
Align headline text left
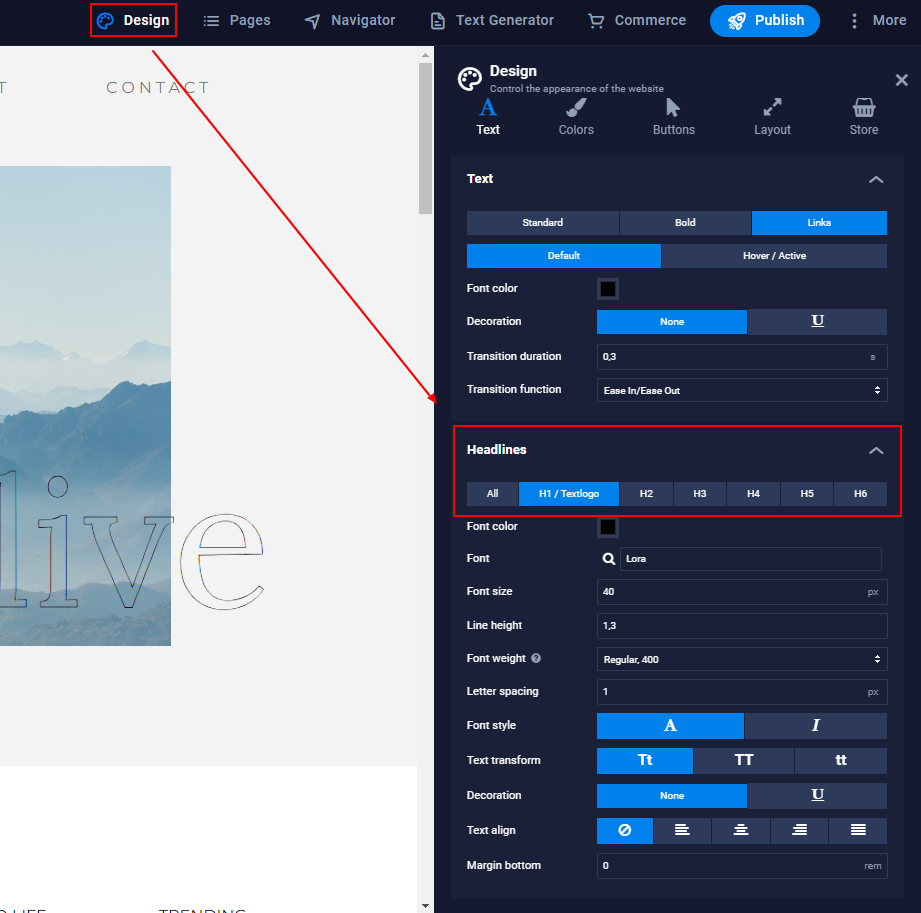(682, 830)
